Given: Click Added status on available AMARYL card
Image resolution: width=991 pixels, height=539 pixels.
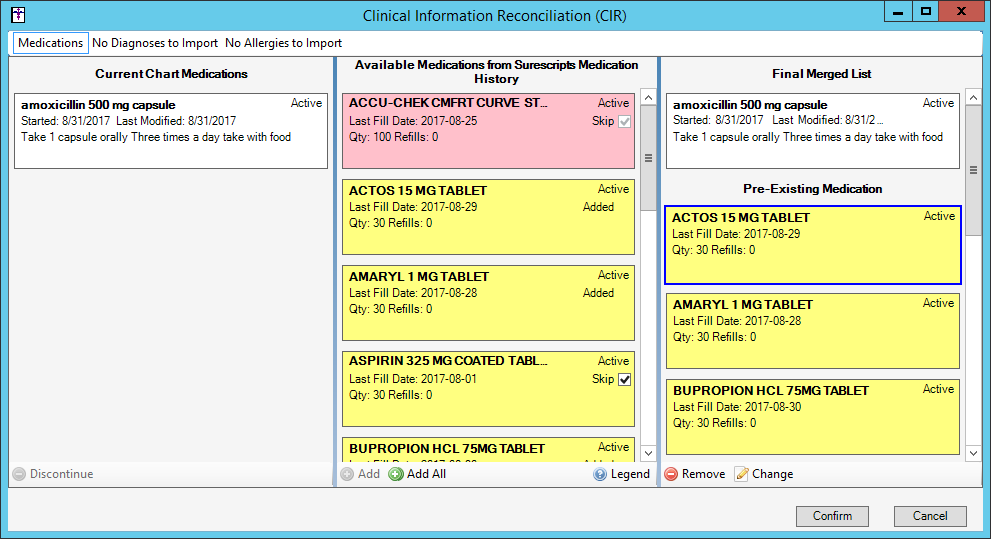Looking at the screenshot, I should click(x=598, y=293).
